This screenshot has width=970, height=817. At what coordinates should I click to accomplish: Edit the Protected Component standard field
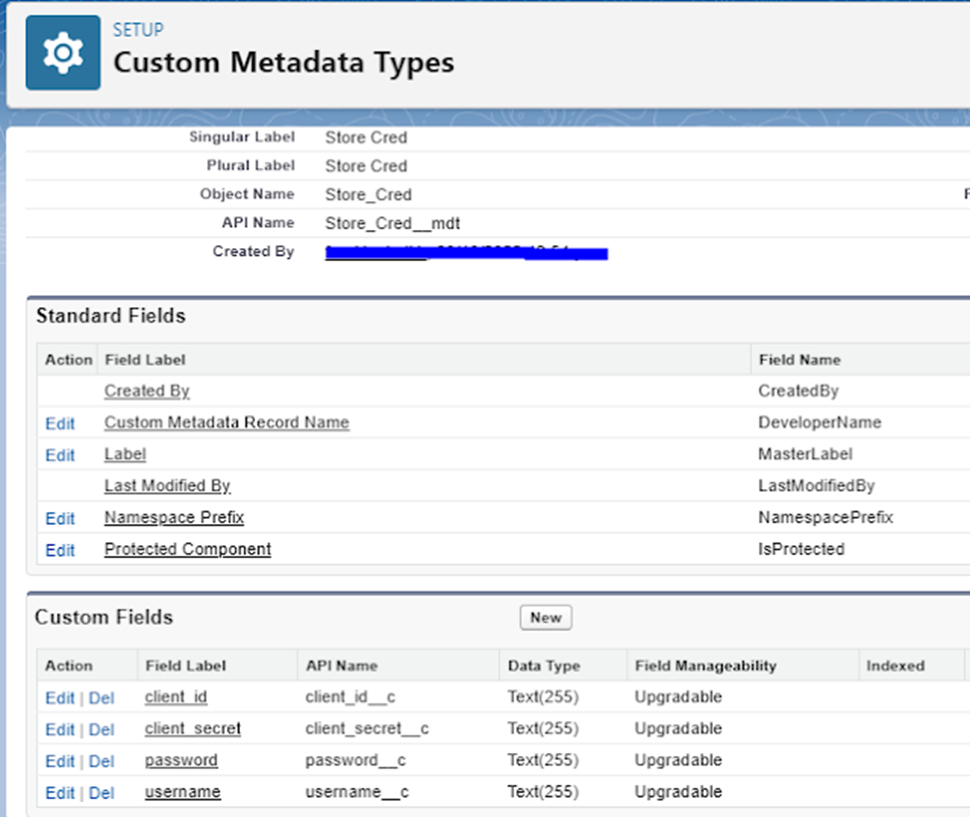pyautogui.click(x=60, y=550)
